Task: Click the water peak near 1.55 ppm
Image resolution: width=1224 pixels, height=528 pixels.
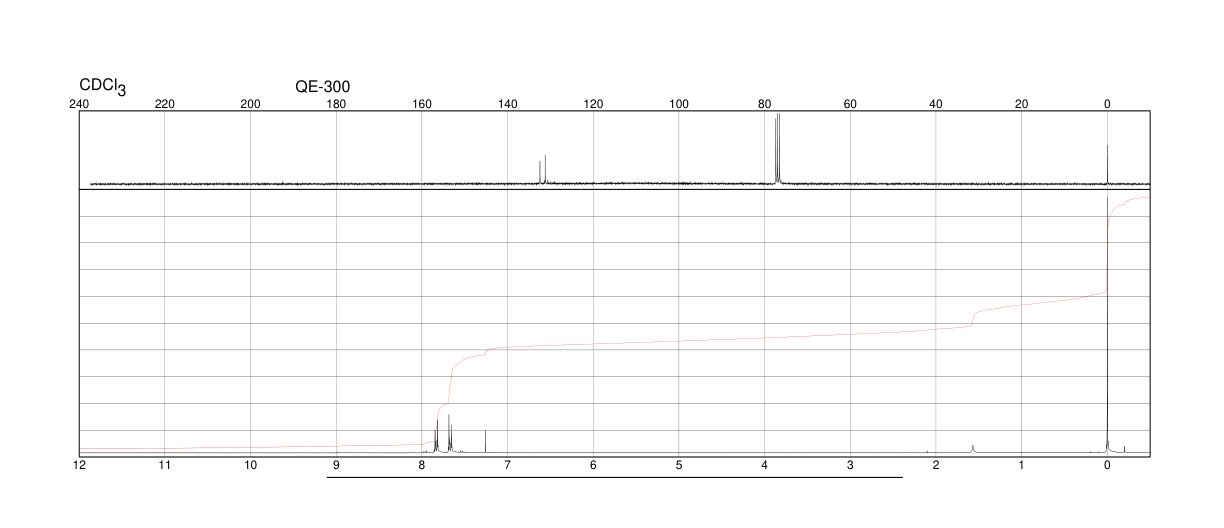Action: [973, 449]
